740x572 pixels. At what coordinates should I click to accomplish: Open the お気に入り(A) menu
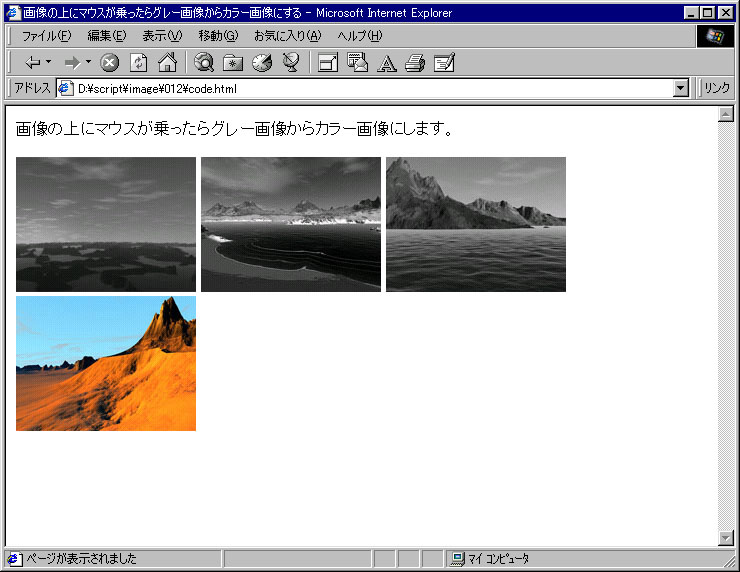287,36
